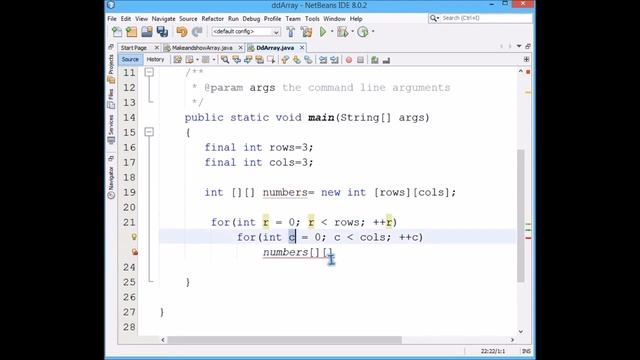Open the Debug menu
640x360 pixels.
coord(251,19)
